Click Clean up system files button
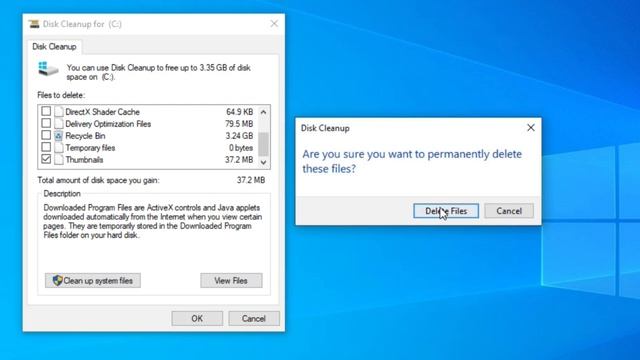 93,280
